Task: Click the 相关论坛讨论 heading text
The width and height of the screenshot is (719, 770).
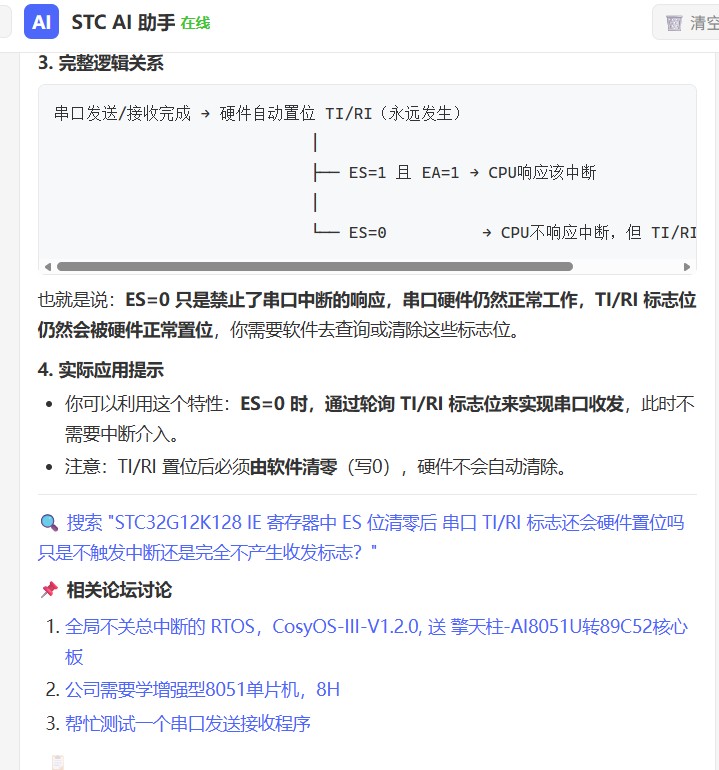Action: coord(119,590)
